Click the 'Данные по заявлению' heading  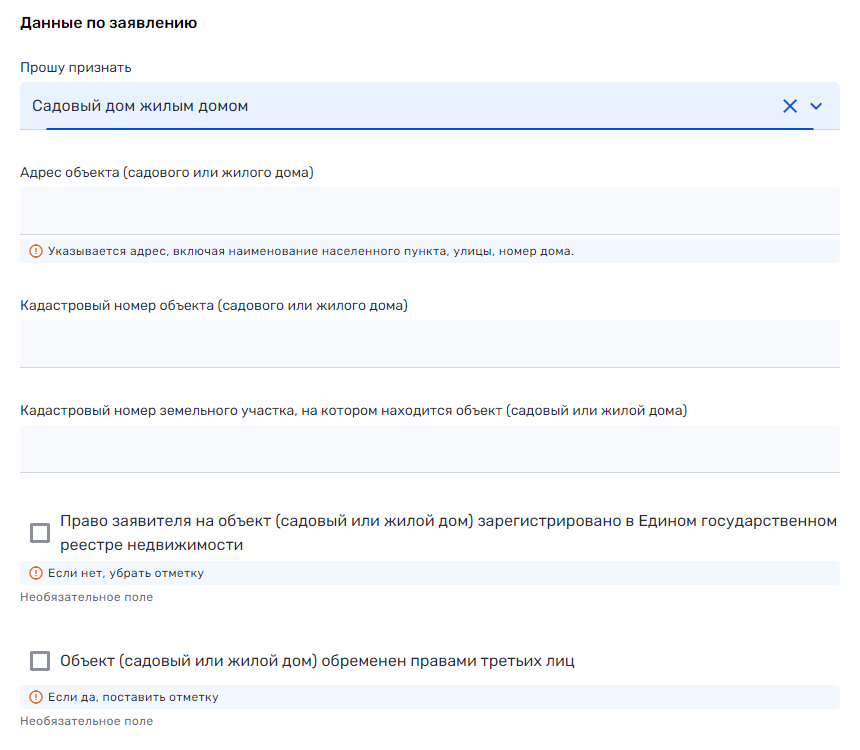coord(108,23)
